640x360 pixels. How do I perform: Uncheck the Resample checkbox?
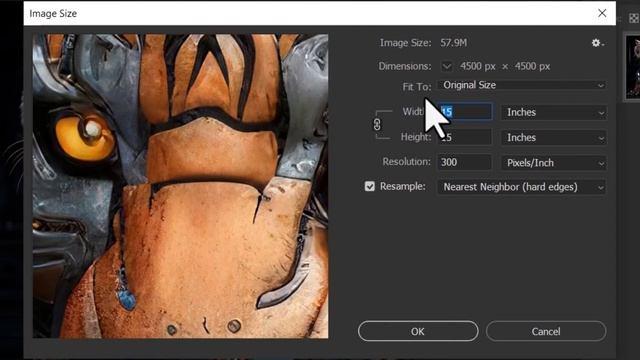coord(370,187)
